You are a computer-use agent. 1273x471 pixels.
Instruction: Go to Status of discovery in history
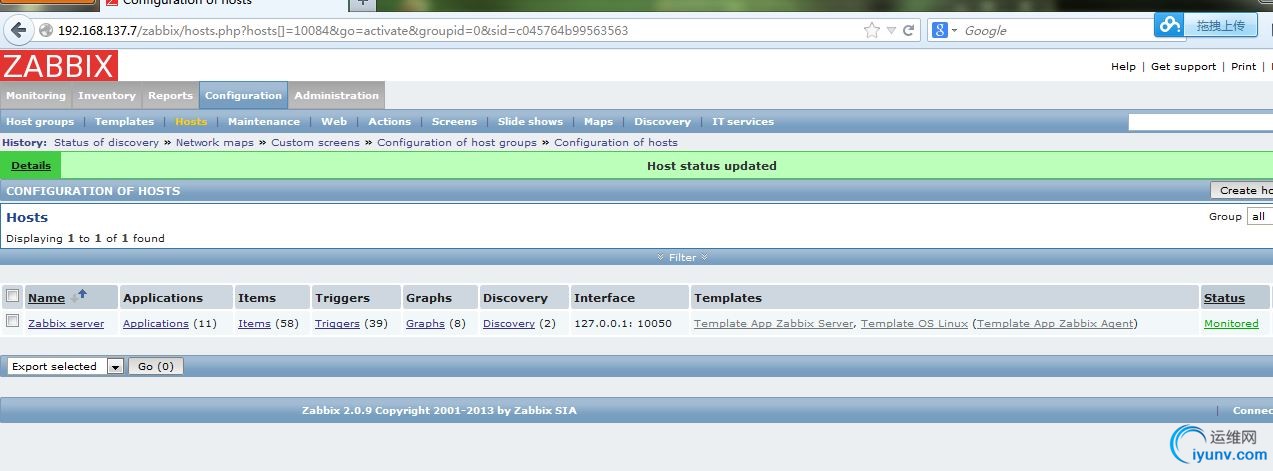click(106, 143)
